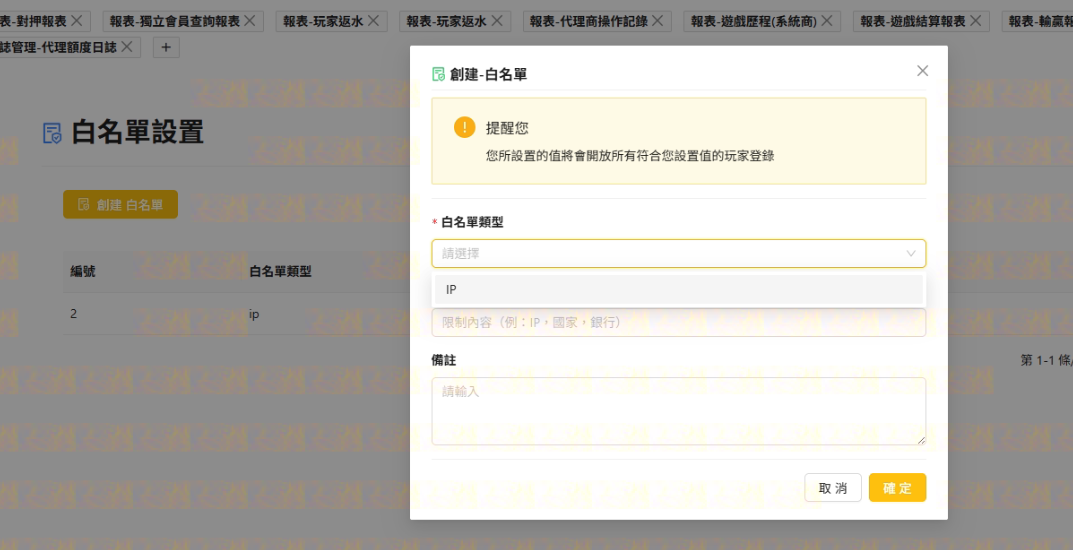Close the 代理額度日誌 tab
Viewport: 1073px width, 550px height.
[x=127, y=47]
